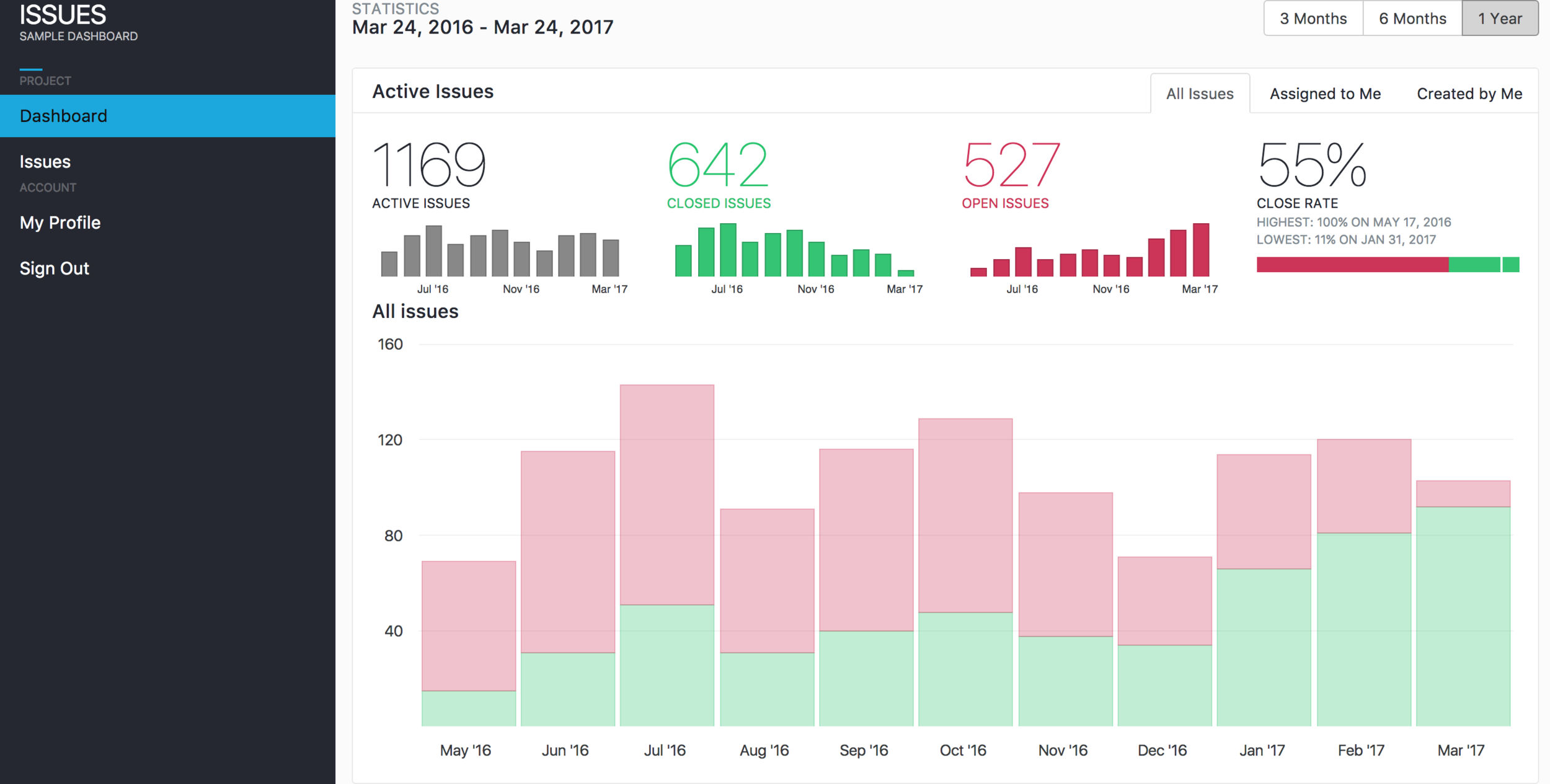Open the Created by Me tab
This screenshot has width=1550, height=784.
tap(1469, 94)
